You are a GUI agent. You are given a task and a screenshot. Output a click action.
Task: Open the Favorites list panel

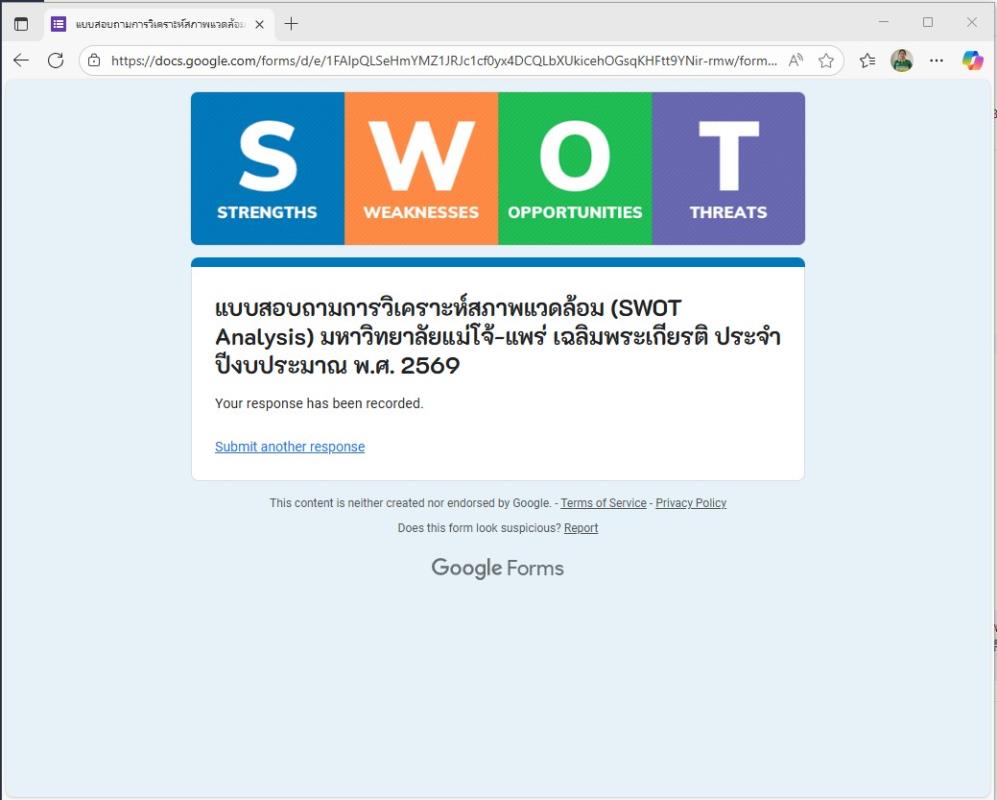pos(867,60)
